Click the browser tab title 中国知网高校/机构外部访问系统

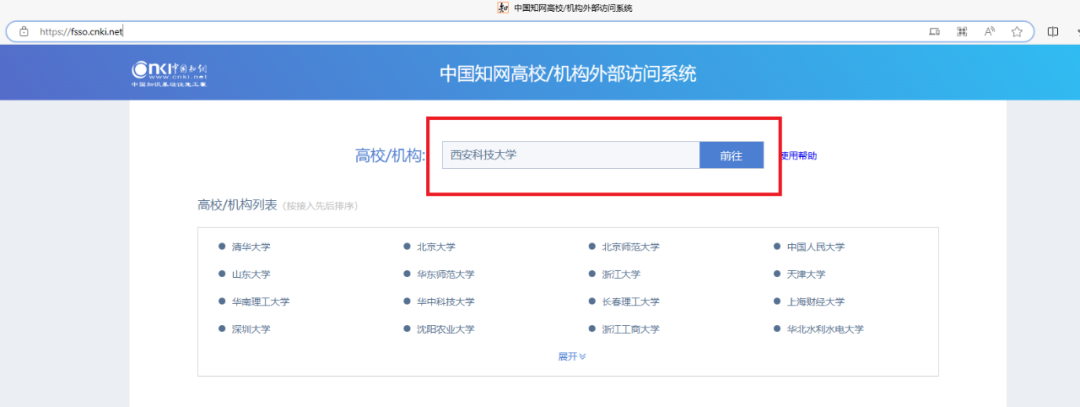tap(573, 8)
